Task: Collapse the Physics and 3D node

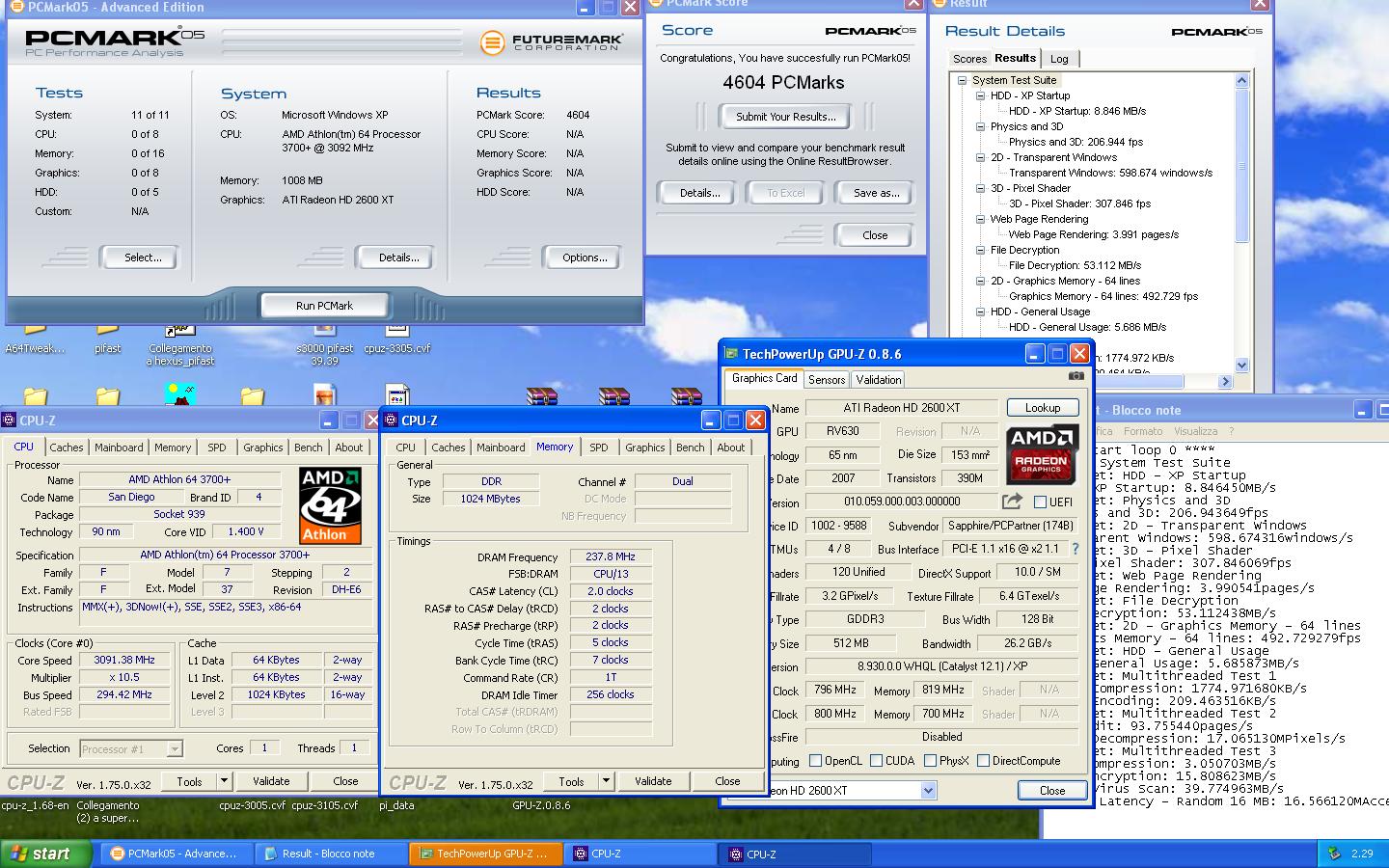Action: coord(980,126)
